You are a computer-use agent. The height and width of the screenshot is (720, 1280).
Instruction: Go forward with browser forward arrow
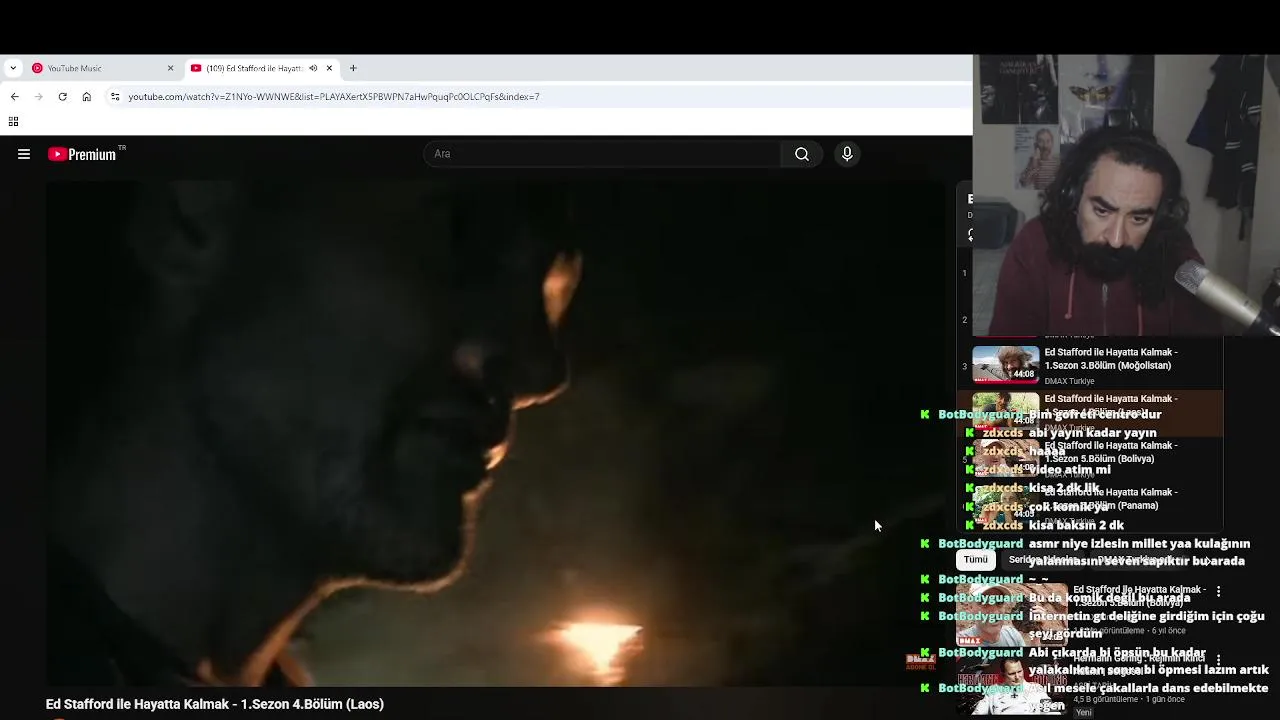(x=39, y=97)
